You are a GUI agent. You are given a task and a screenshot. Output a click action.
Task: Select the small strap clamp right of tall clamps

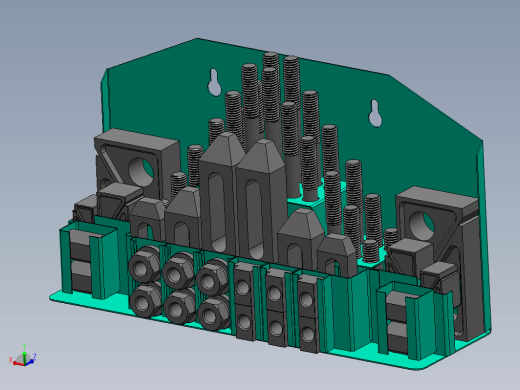[302, 238]
